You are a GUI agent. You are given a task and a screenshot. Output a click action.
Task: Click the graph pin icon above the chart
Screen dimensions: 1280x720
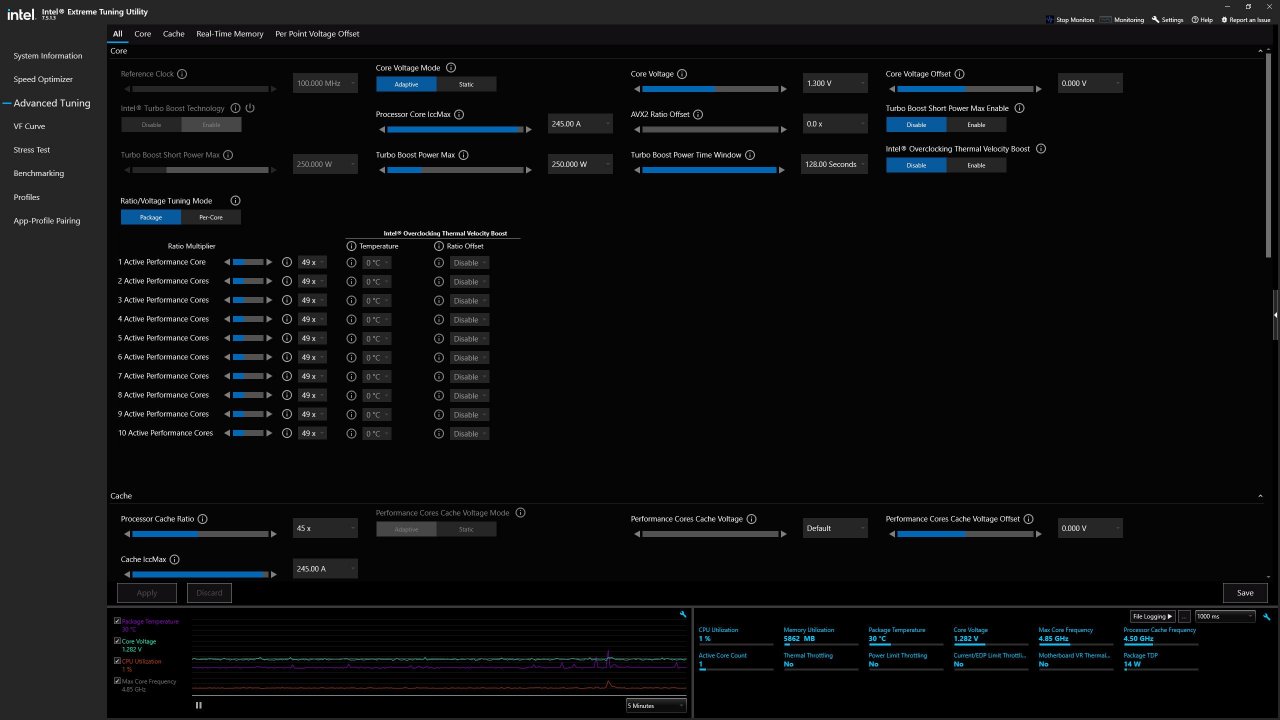tap(682, 613)
